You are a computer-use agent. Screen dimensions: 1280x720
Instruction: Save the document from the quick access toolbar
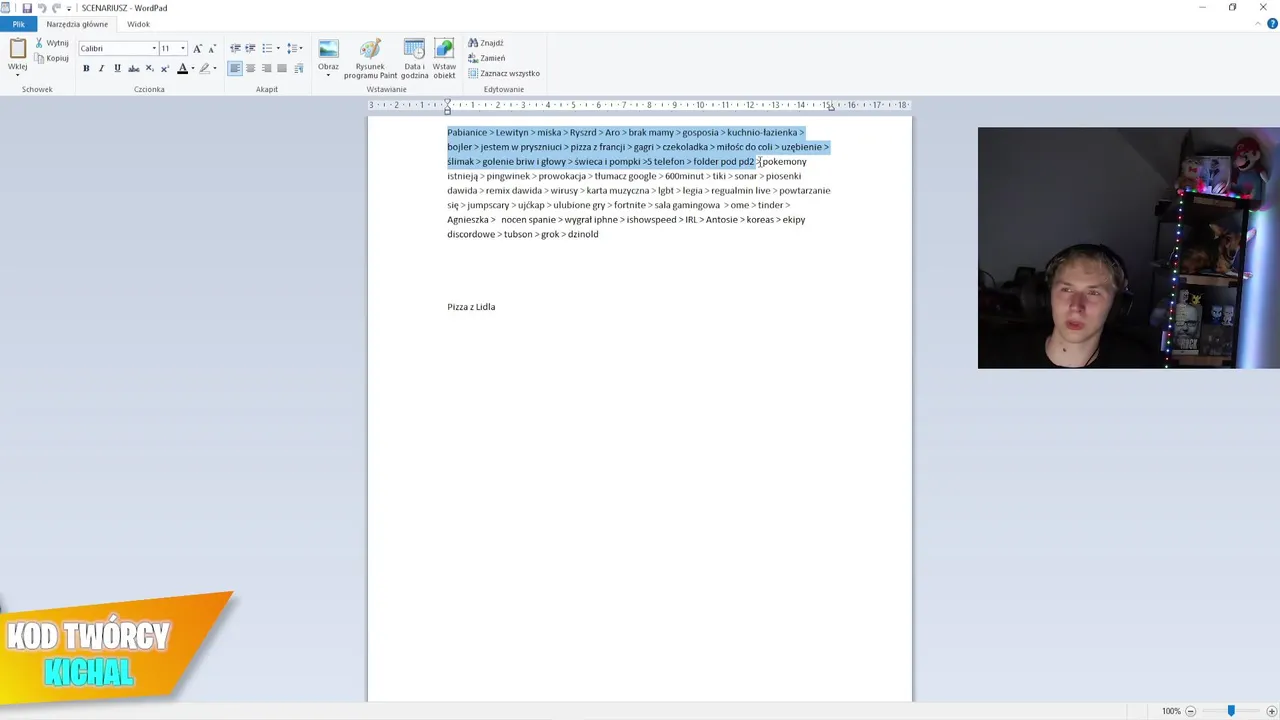point(27,8)
